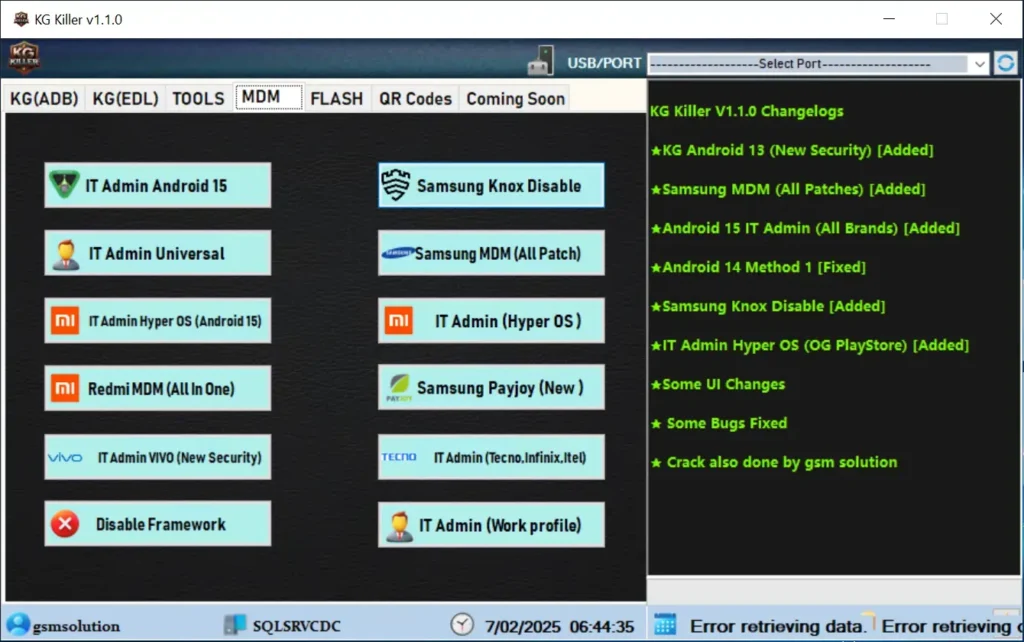This screenshot has width=1024, height=642.
Task: Click 'KG Android 13 (New Security) [Added]' line
Action: (792, 150)
